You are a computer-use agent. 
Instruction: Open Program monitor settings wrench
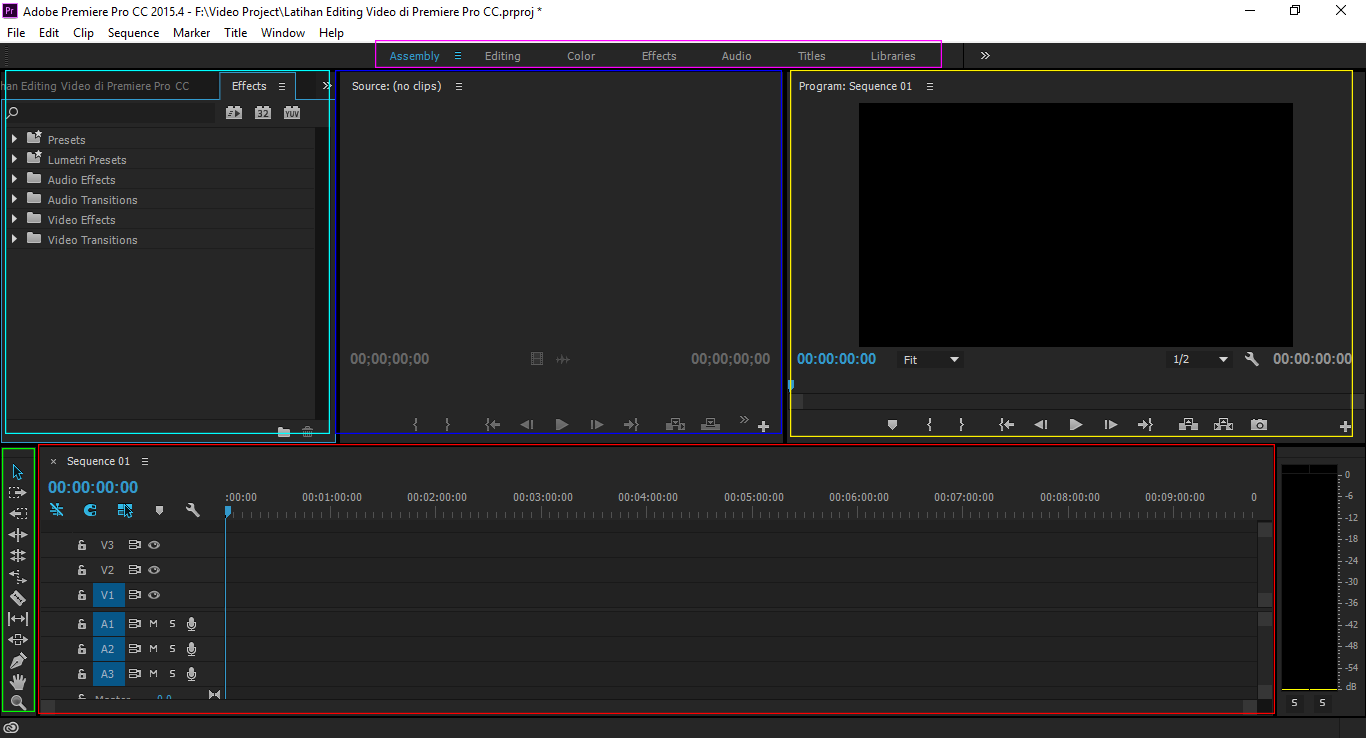tap(1251, 359)
